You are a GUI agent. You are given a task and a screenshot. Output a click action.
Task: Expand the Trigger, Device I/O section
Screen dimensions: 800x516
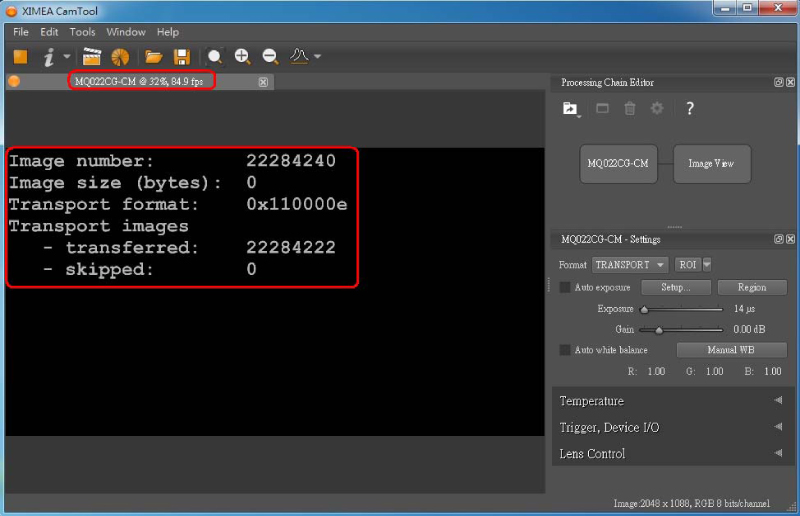[672, 427]
